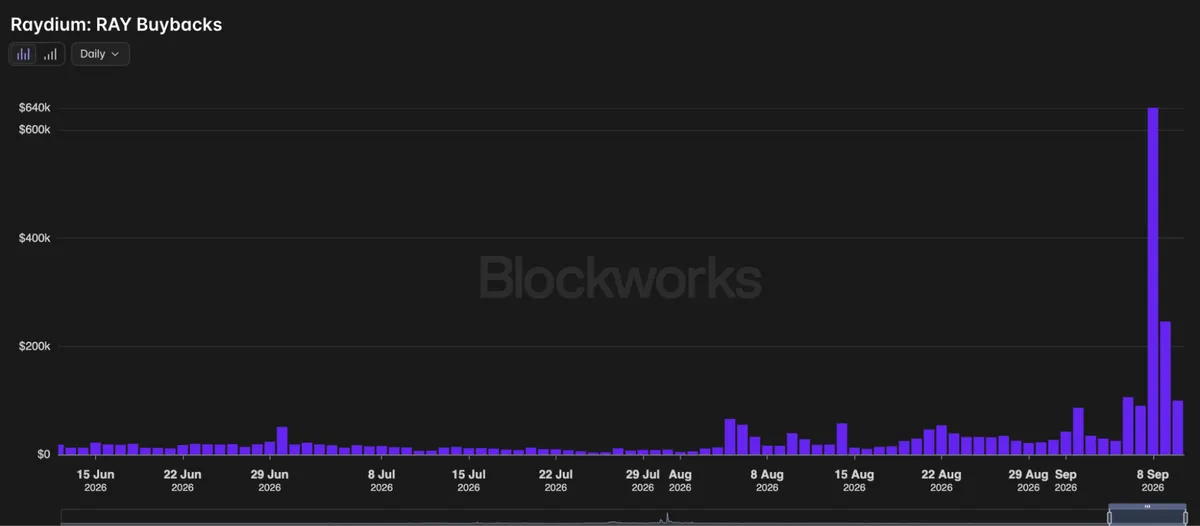Click the '$400k' y-axis label
Viewport: 1200px width, 526px height.
coord(35,238)
